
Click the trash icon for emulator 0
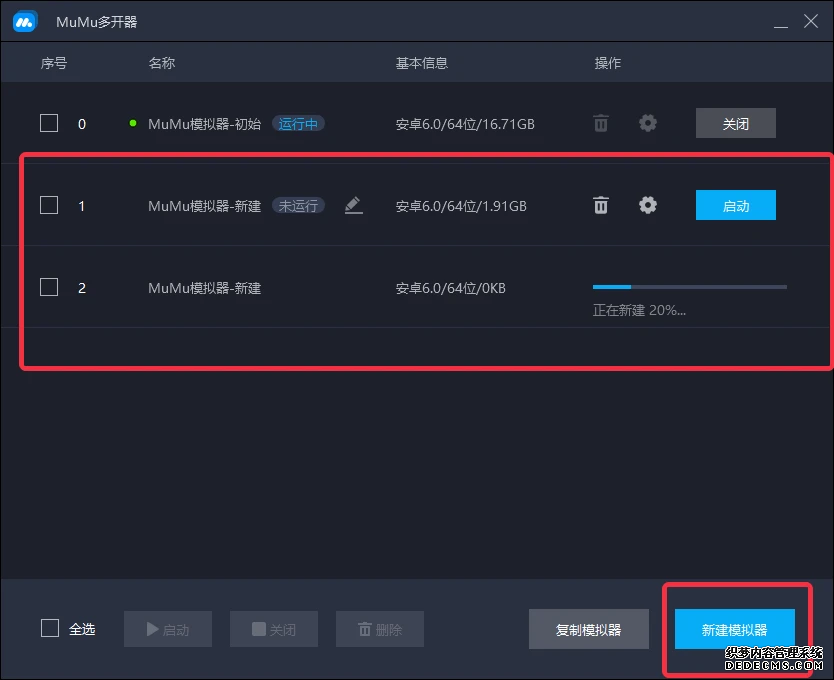tap(601, 123)
